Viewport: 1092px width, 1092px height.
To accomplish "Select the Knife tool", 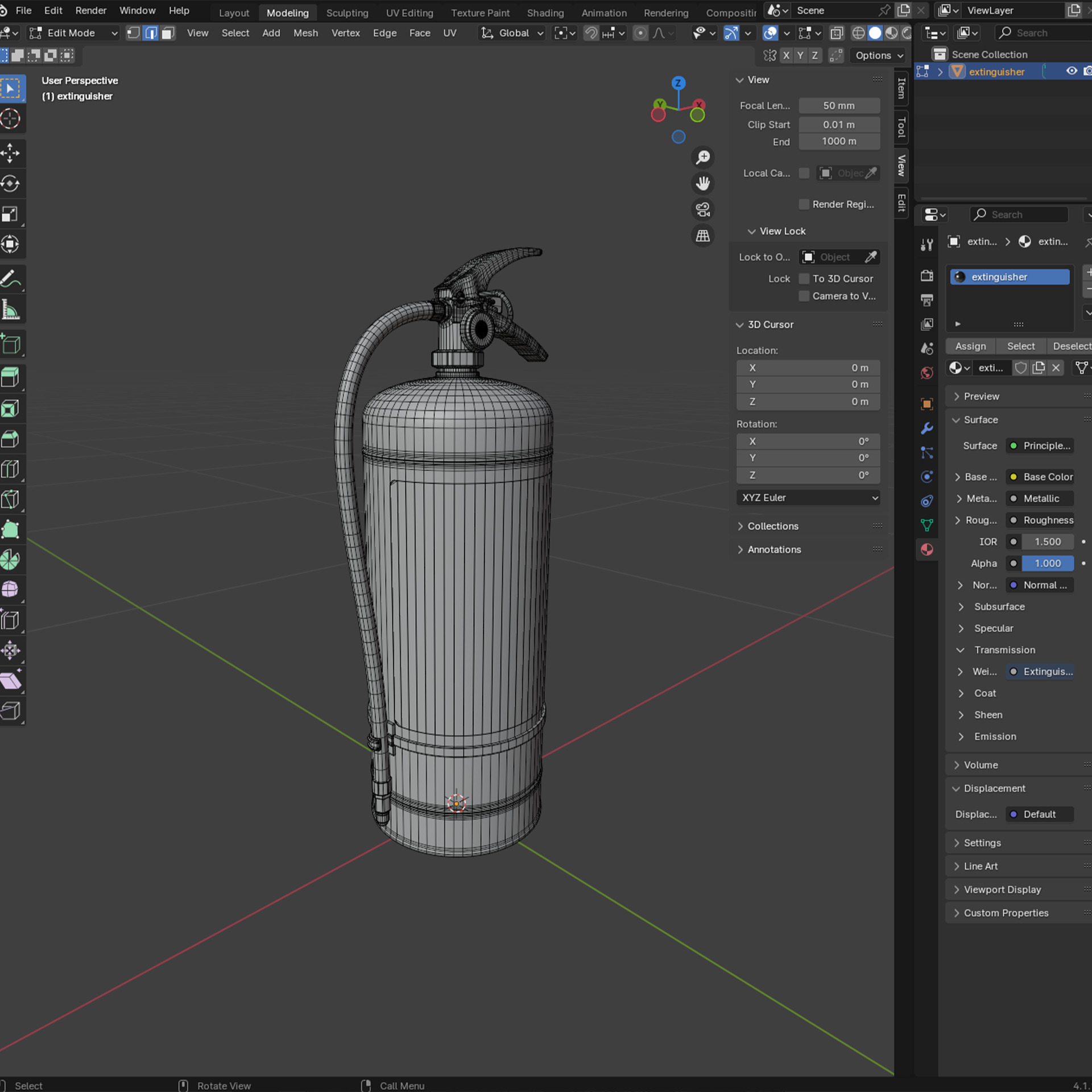I will pyautogui.click(x=11, y=499).
